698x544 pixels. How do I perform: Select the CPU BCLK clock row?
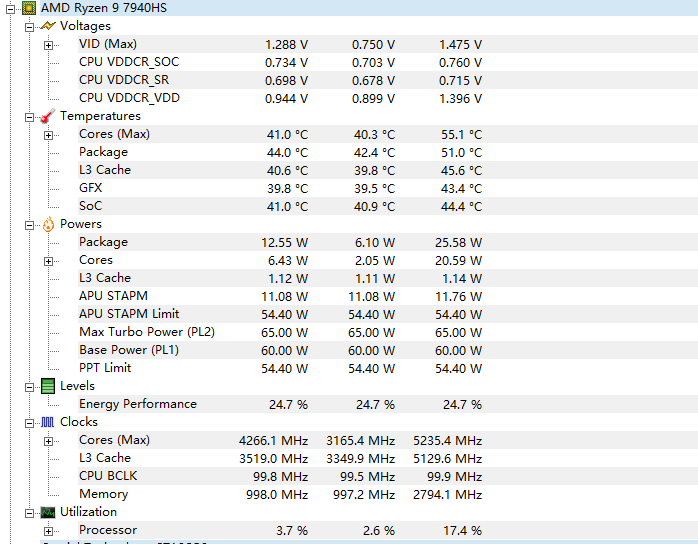pyautogui.click(x=108, y=476)
